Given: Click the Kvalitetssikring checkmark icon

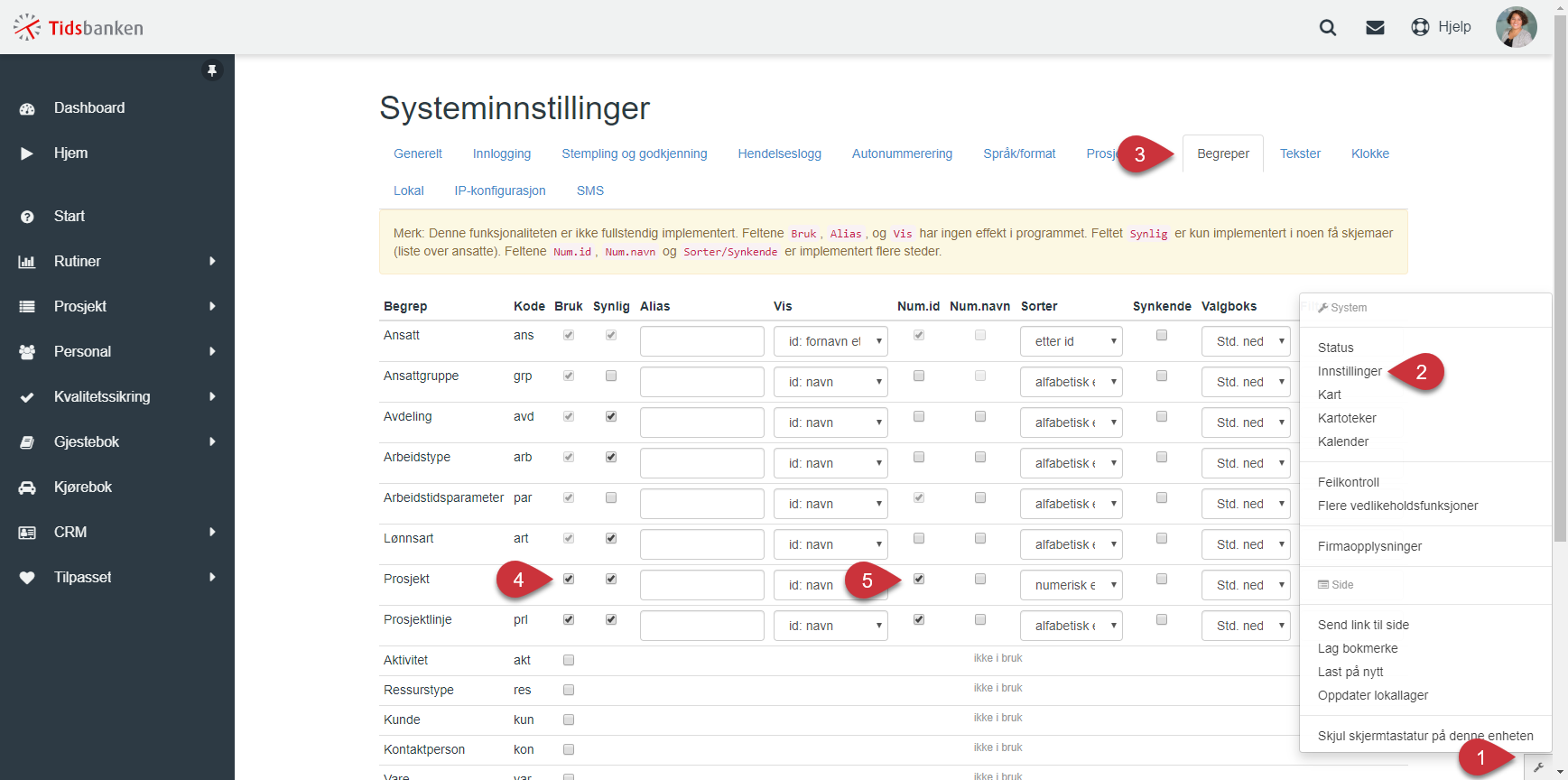Looking at the screenshot, I should click(27, 397).
